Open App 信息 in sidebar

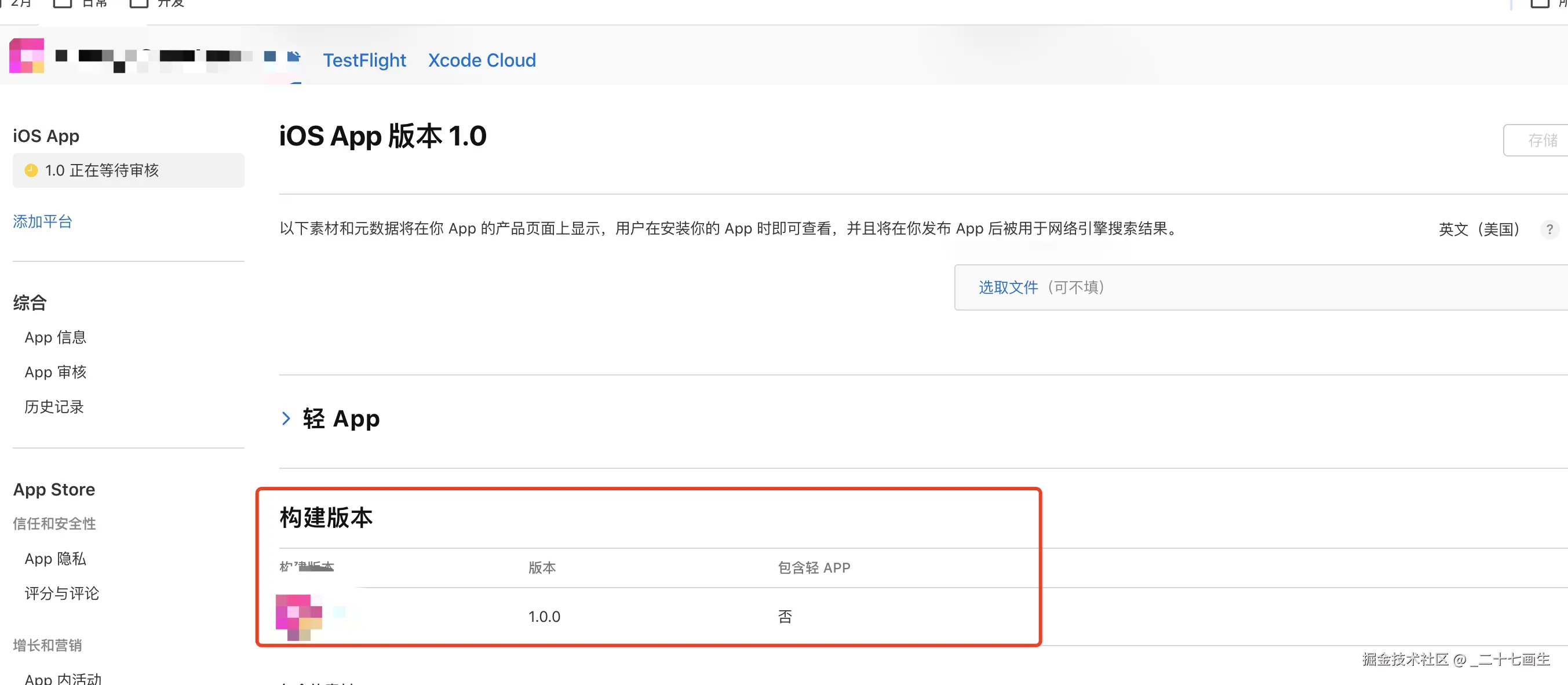tap(56, 337)
